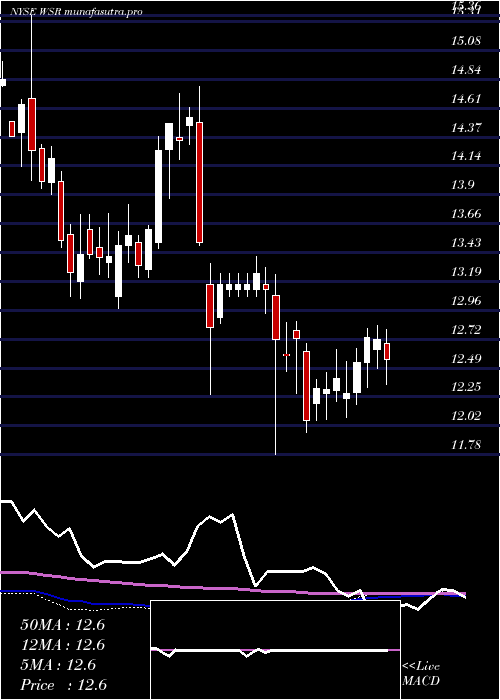Viewport: 500px width, 700px height.
Task: Select the 14.84 price axis label
Action: (466, 70)
